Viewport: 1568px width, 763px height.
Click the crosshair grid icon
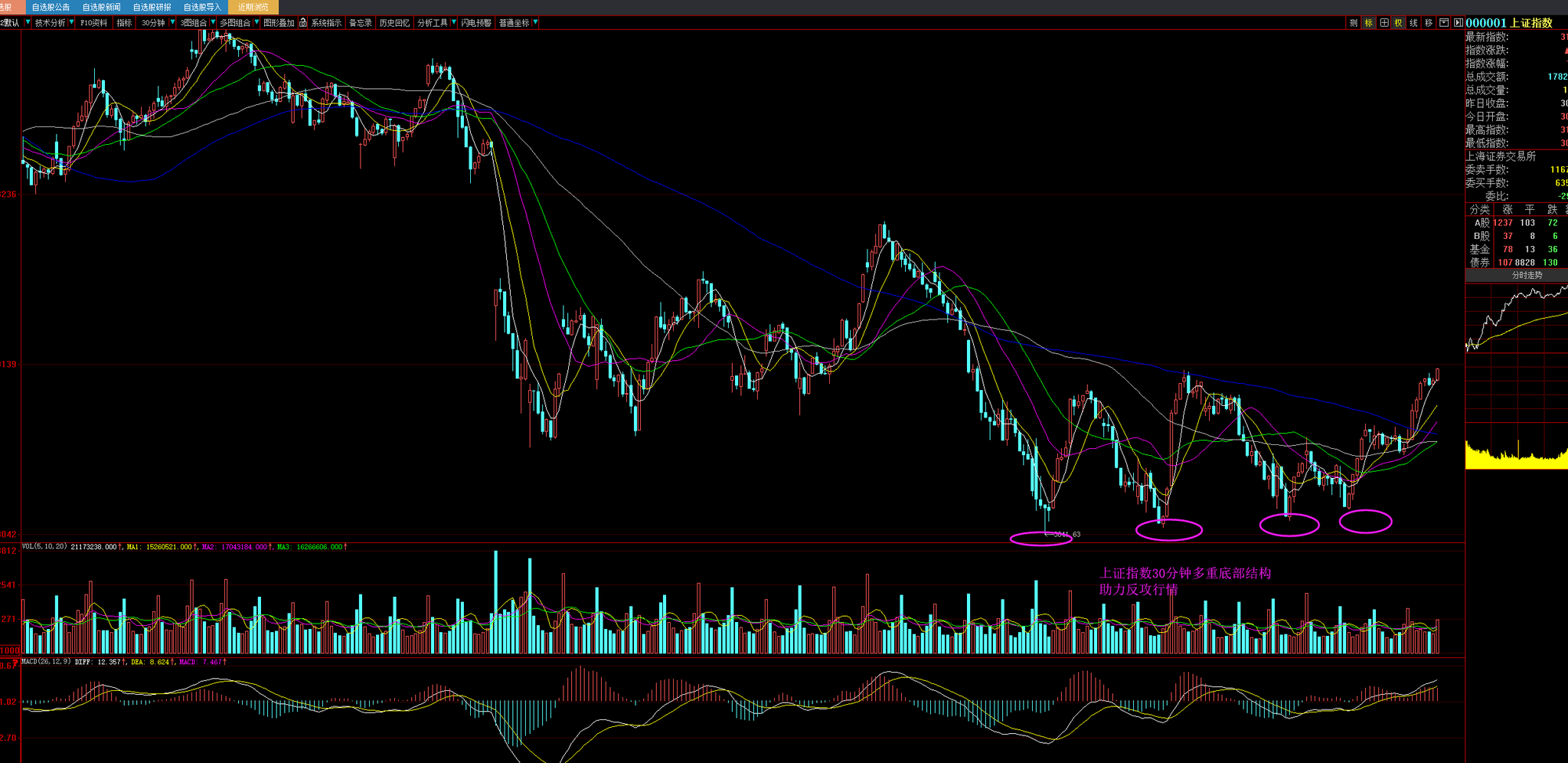tap(1384, 23)
